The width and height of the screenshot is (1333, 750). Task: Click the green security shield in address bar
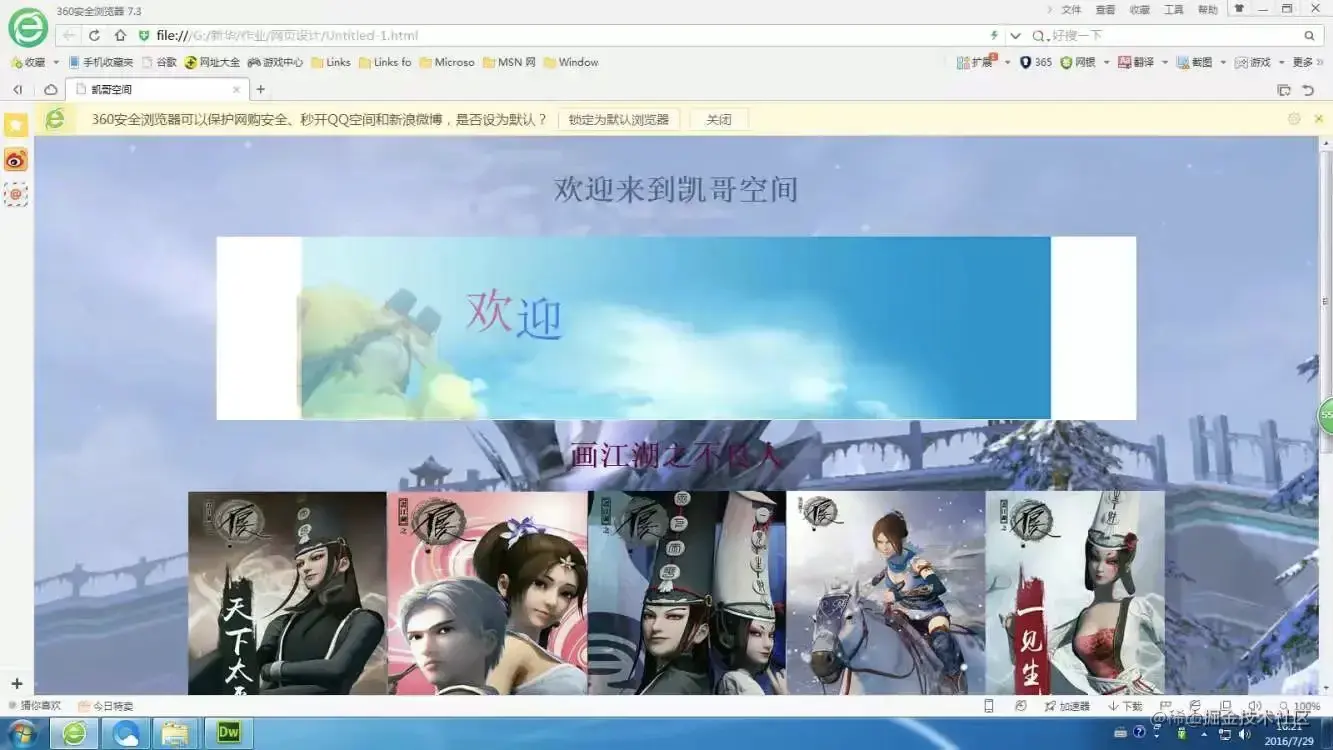point(144,35)
